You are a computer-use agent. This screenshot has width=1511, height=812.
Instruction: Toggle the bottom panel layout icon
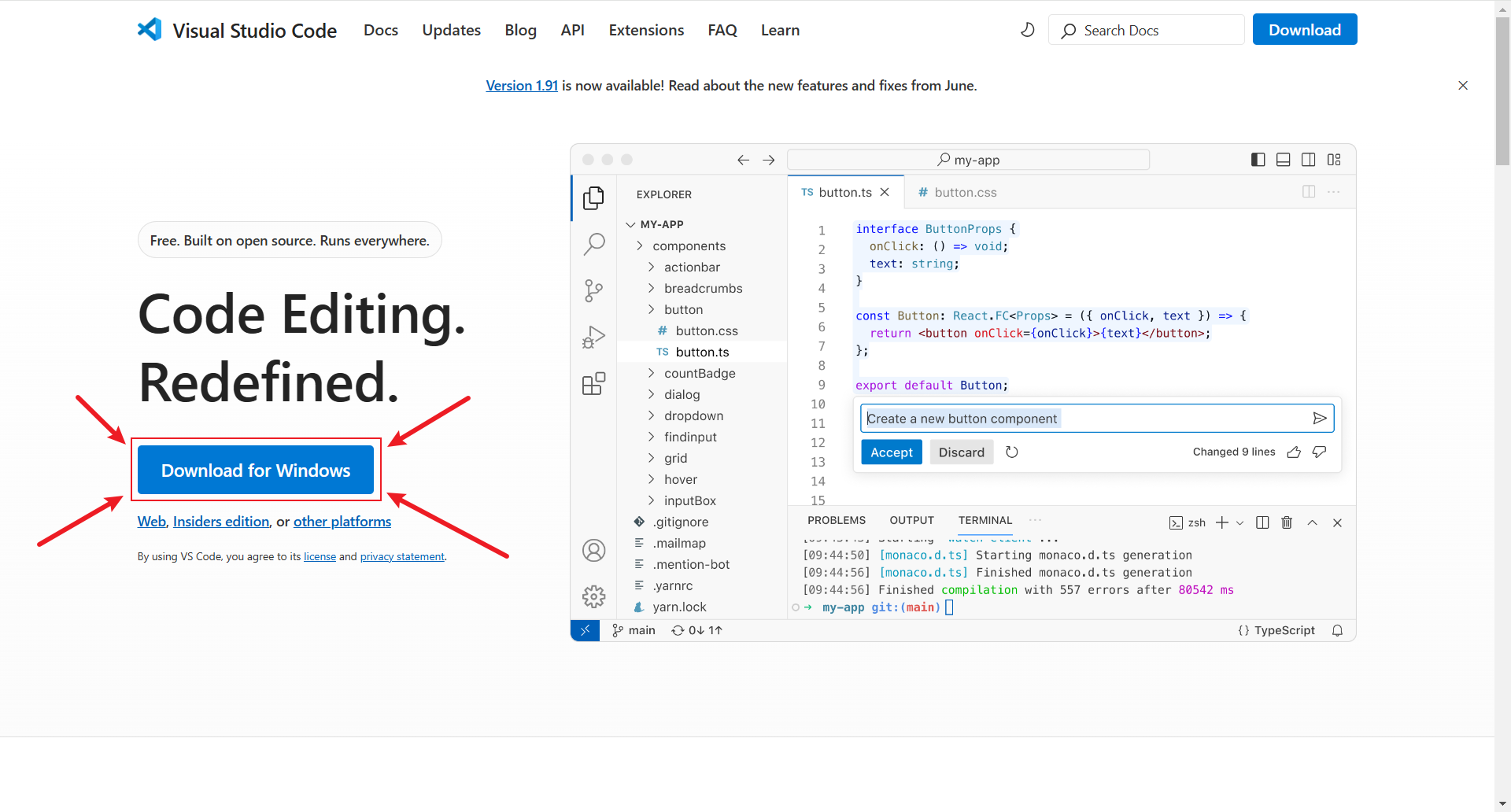pos(1283,160)
